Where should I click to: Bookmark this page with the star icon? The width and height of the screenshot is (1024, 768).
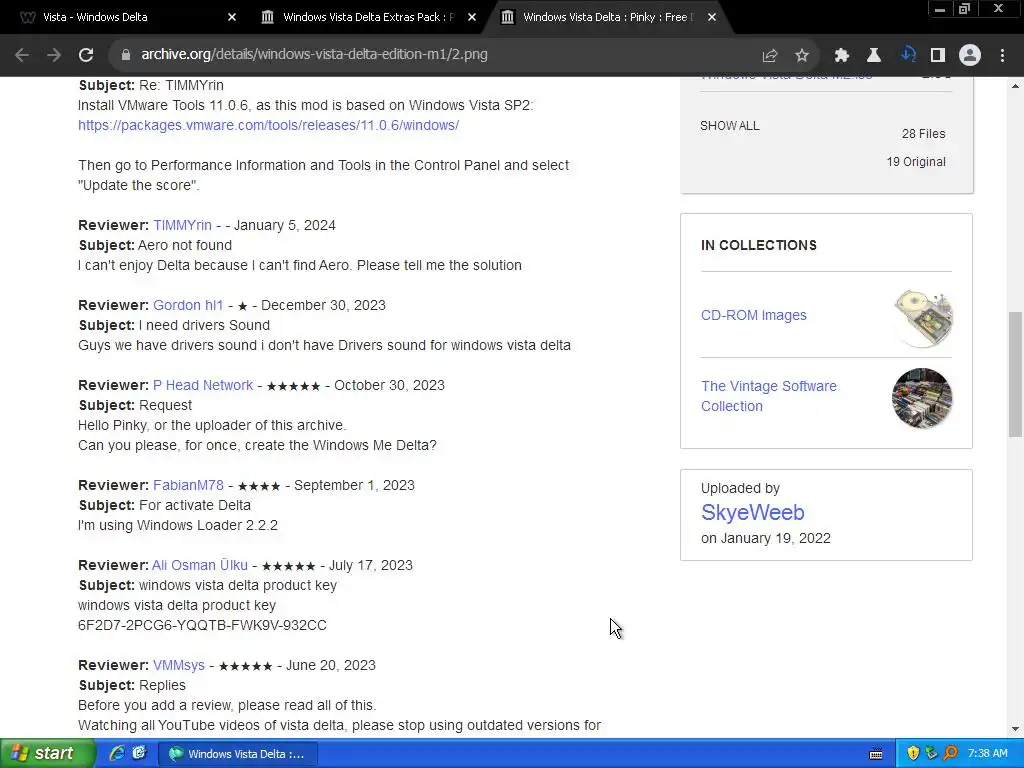(x=802, y=55)
